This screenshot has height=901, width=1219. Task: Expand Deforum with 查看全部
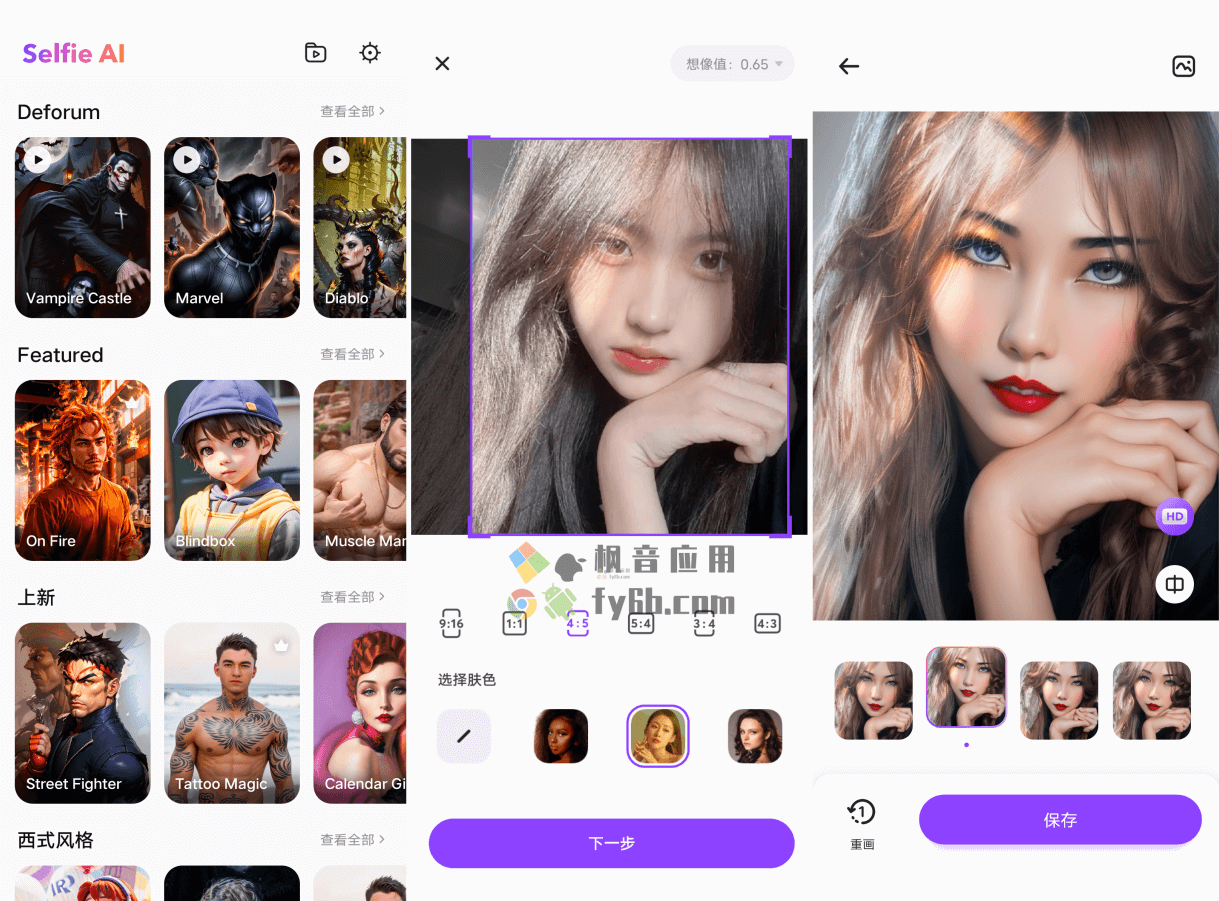352,111
